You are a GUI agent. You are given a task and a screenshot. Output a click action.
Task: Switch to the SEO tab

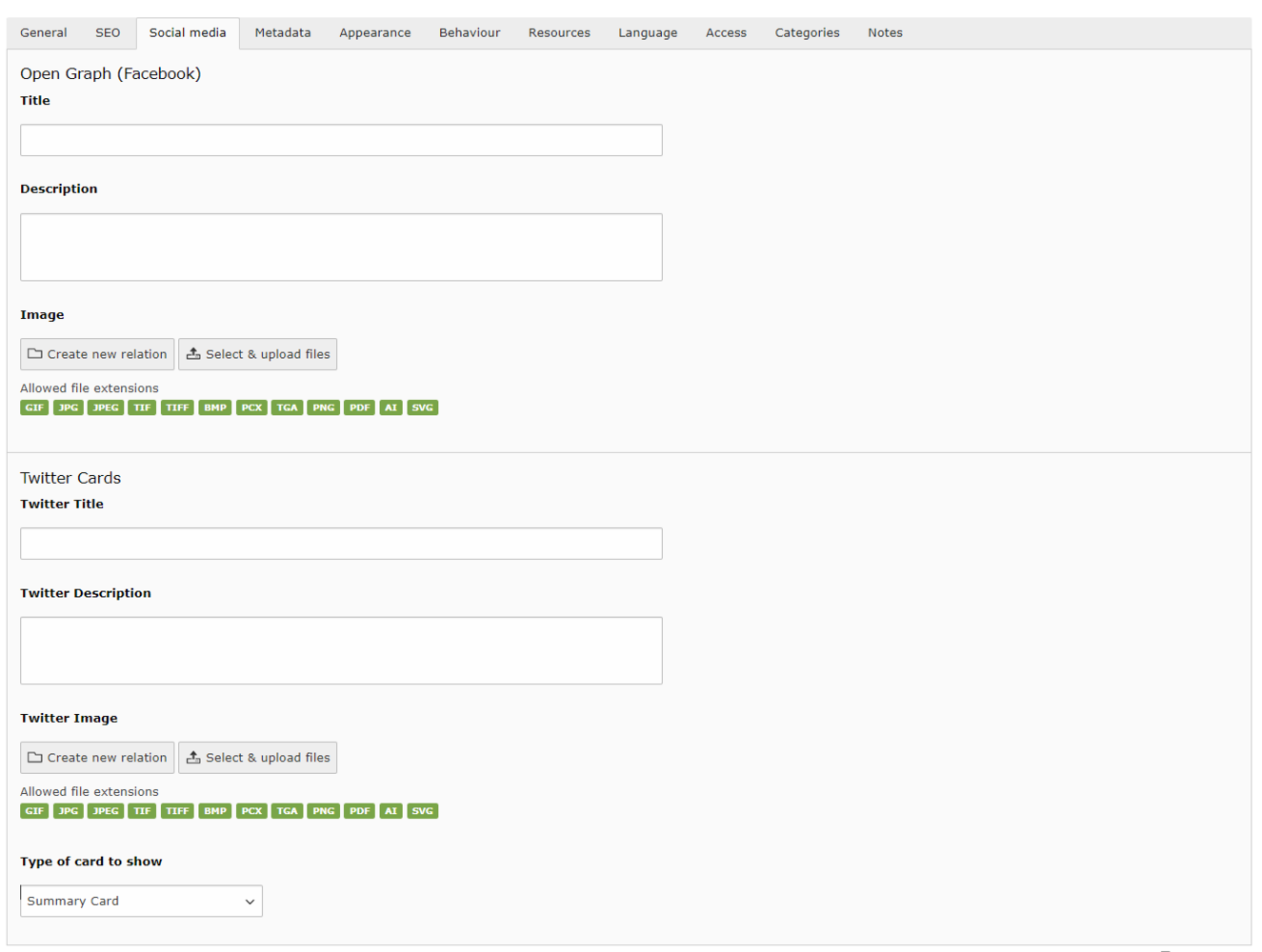pos(108,33)
